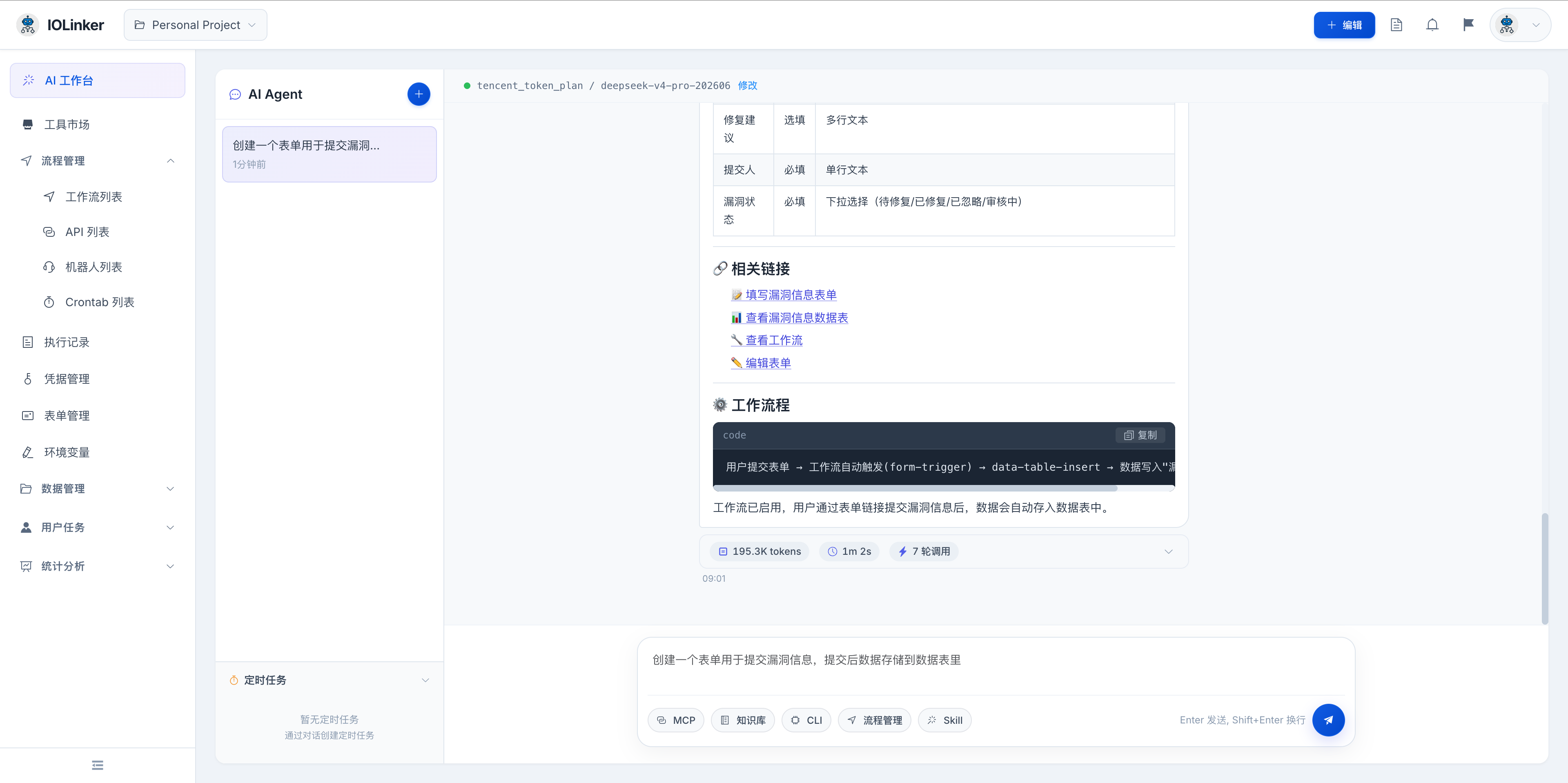The image size is (1568, 783).
Task: Open the documentation page icon
Action: click(x=1396, y=25)
